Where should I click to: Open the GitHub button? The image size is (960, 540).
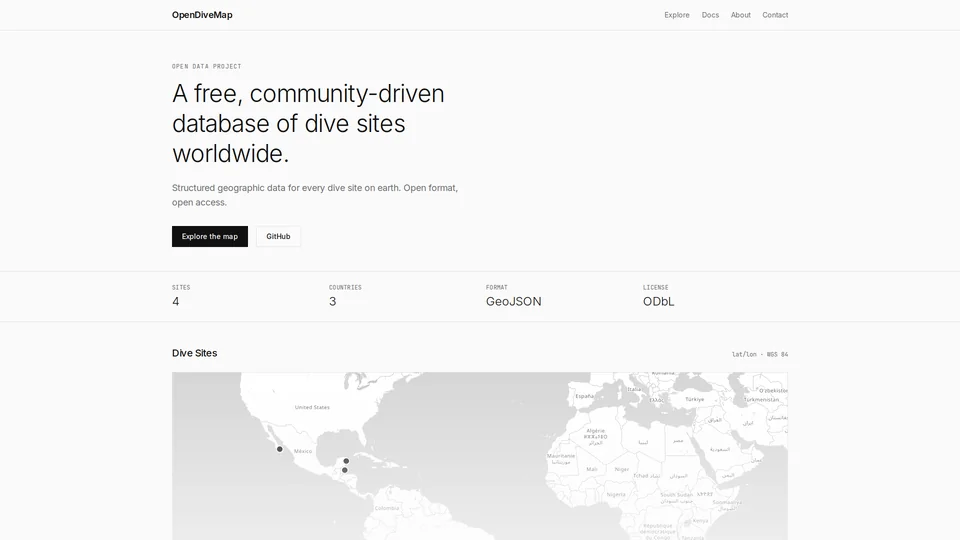tap(278, 236)
